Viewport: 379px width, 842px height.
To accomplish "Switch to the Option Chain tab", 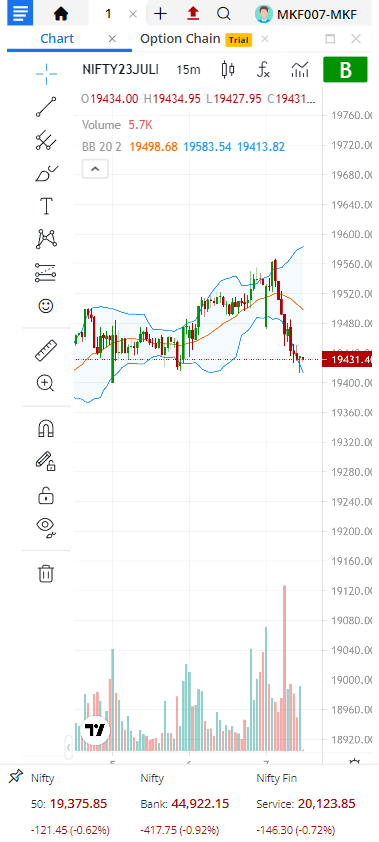I will (180, 39).
